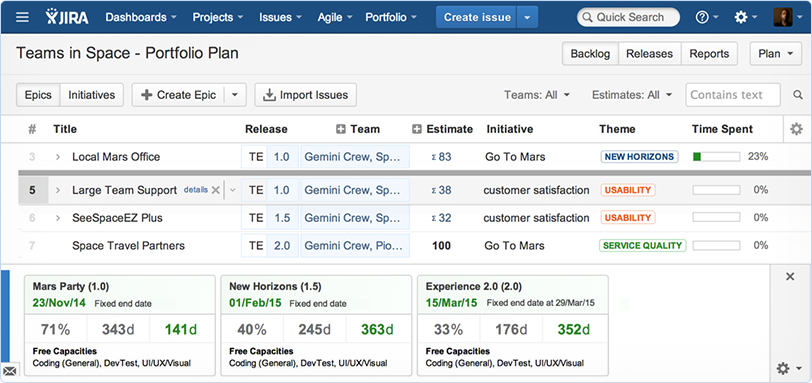
Task: Open the hamburger sidebar menu icon
Action: pos(22,17)
